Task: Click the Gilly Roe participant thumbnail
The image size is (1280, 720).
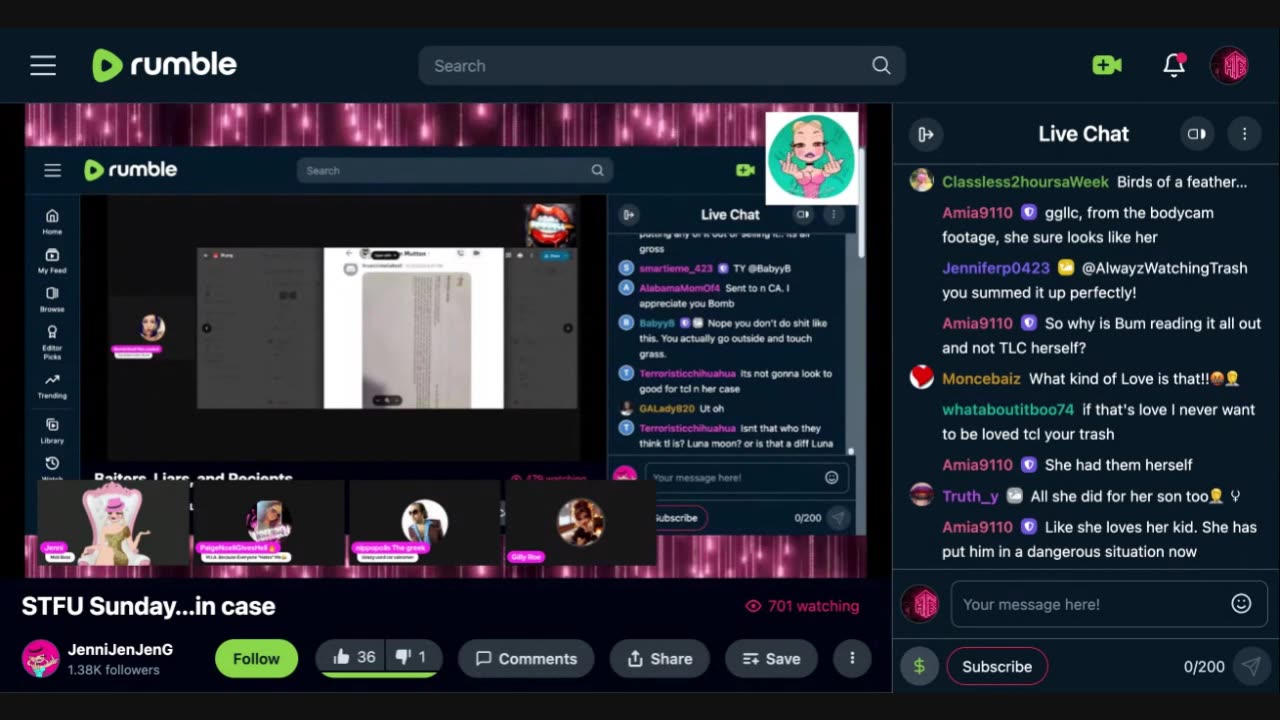Action: coord(581,522)
